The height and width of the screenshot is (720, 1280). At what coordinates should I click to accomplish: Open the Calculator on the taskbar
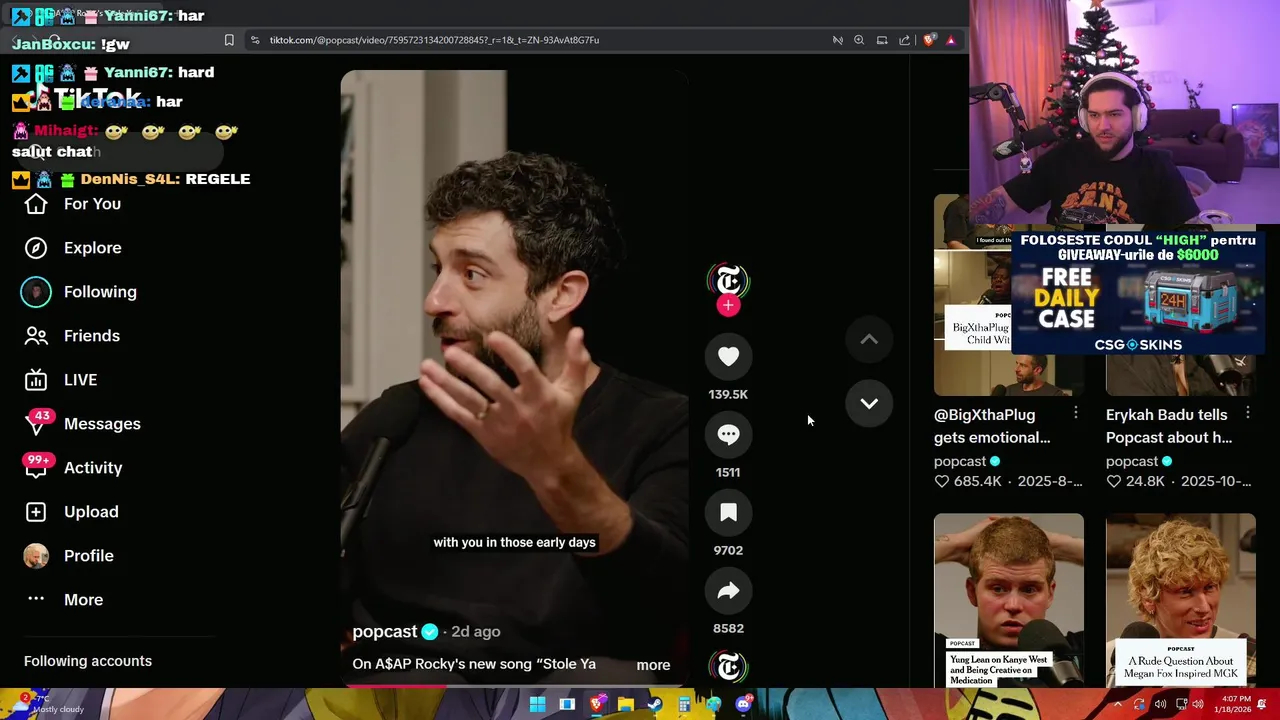684,704
